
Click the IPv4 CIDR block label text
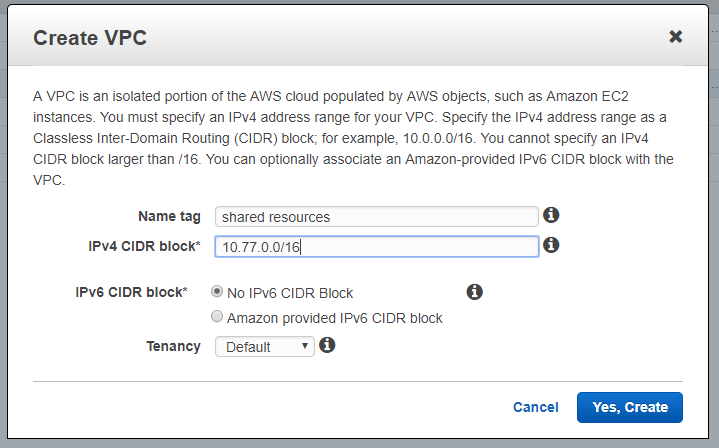pos(145,246)
